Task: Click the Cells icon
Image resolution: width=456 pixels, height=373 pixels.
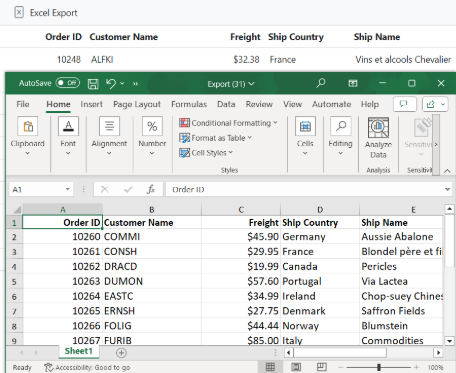Action: tap(305, 126)
